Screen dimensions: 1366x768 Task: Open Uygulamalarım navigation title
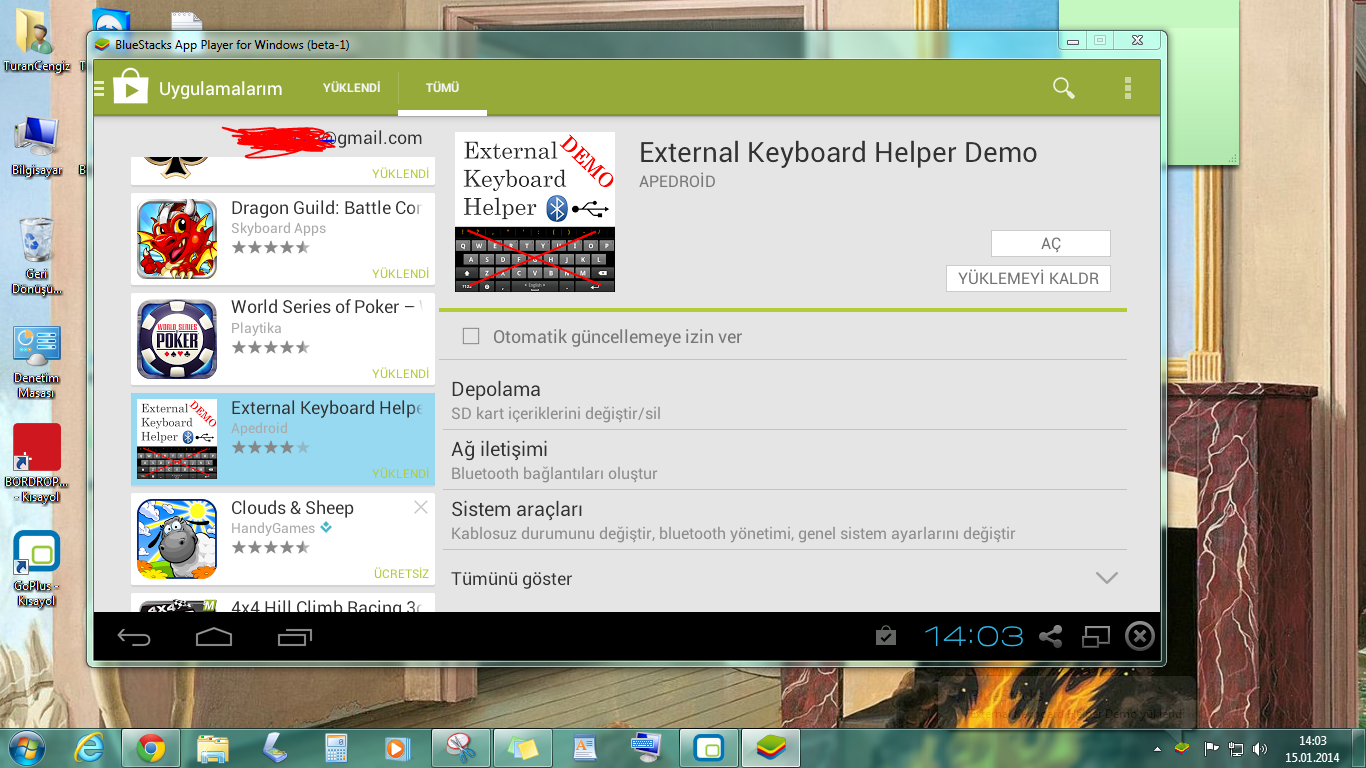220,89
